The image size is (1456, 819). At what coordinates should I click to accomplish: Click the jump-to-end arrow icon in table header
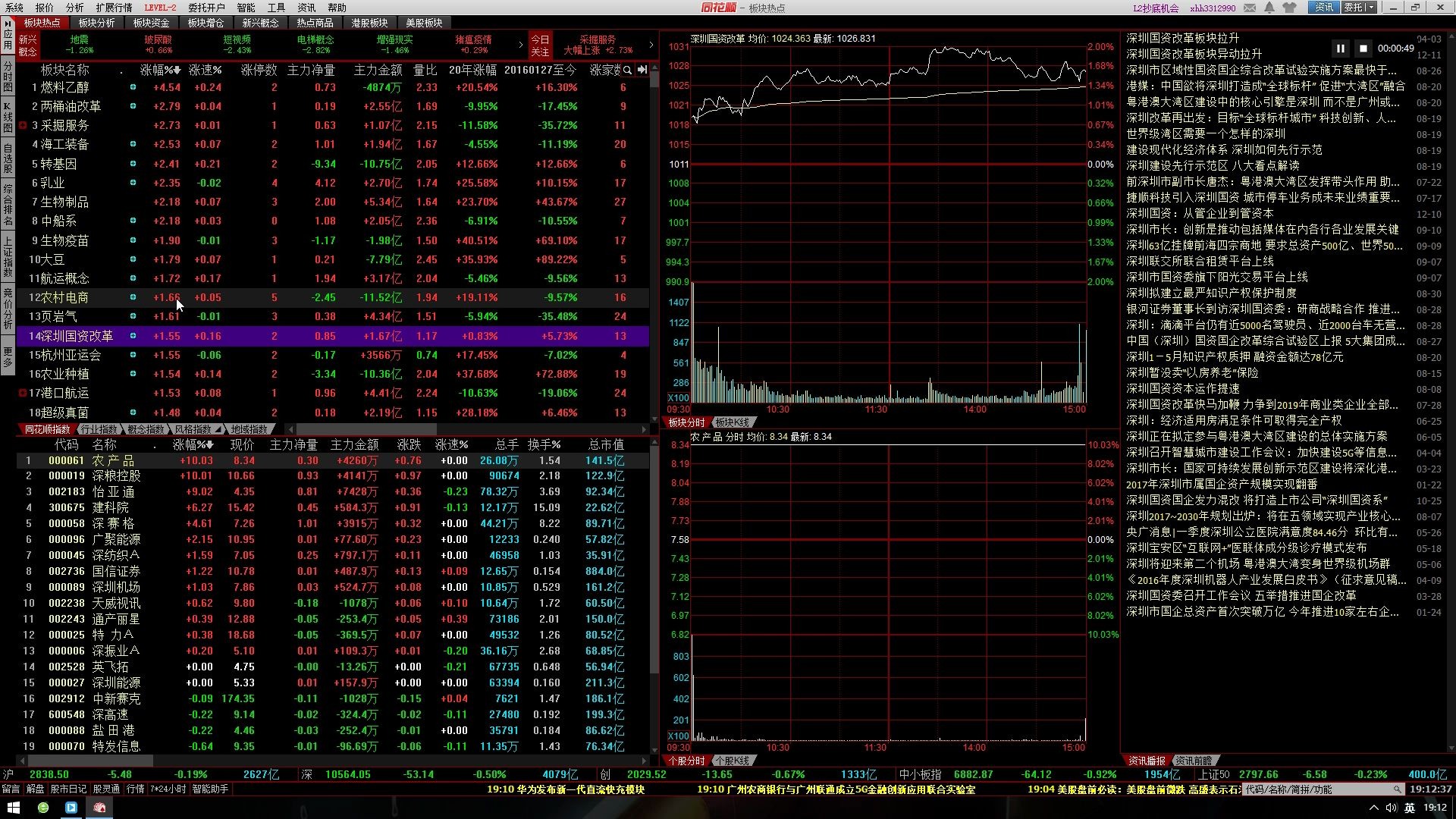point(642,70)
